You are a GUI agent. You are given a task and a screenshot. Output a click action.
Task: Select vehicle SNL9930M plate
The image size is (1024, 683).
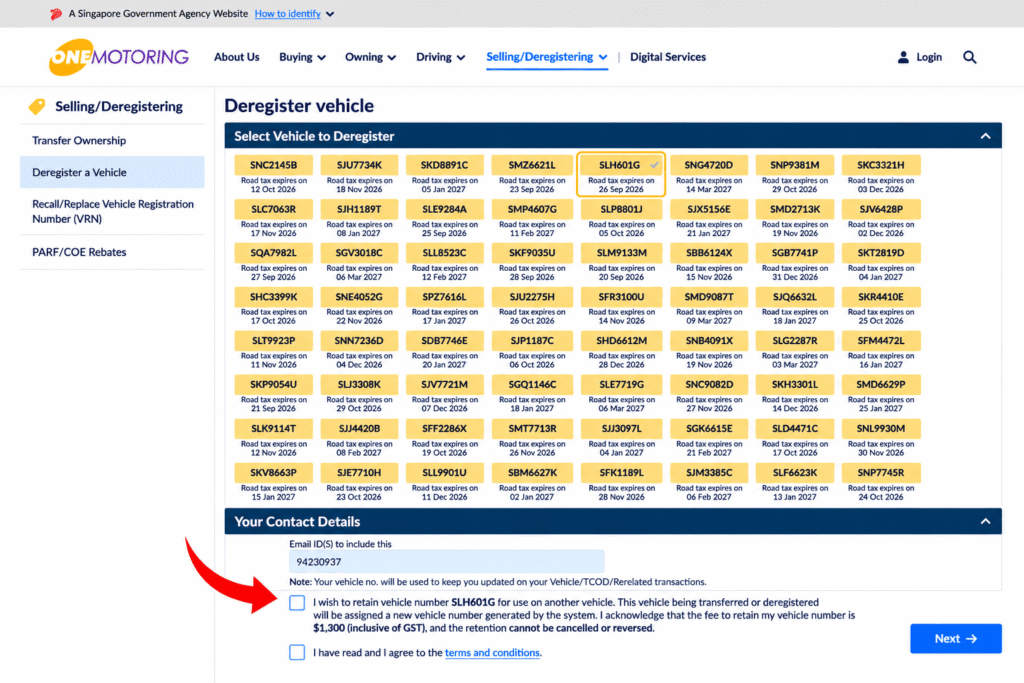881,428
